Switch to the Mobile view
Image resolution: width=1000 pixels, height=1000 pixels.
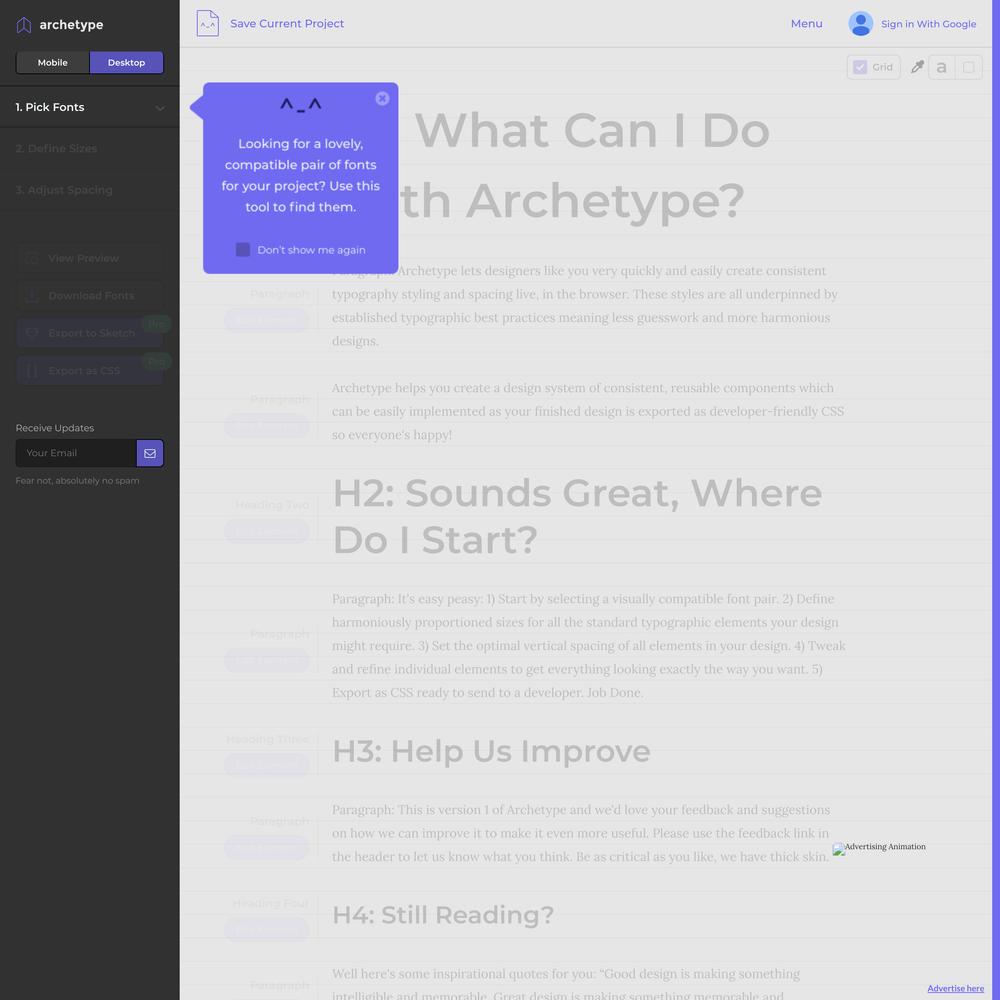(52, 62)
